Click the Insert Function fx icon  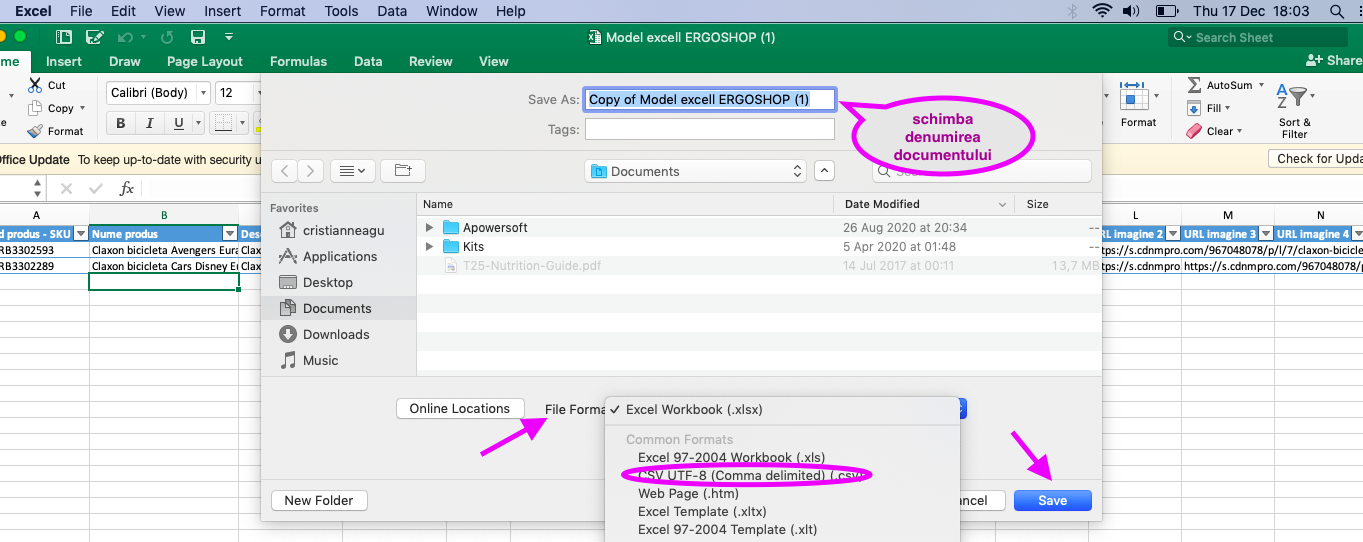pos(126,188)
